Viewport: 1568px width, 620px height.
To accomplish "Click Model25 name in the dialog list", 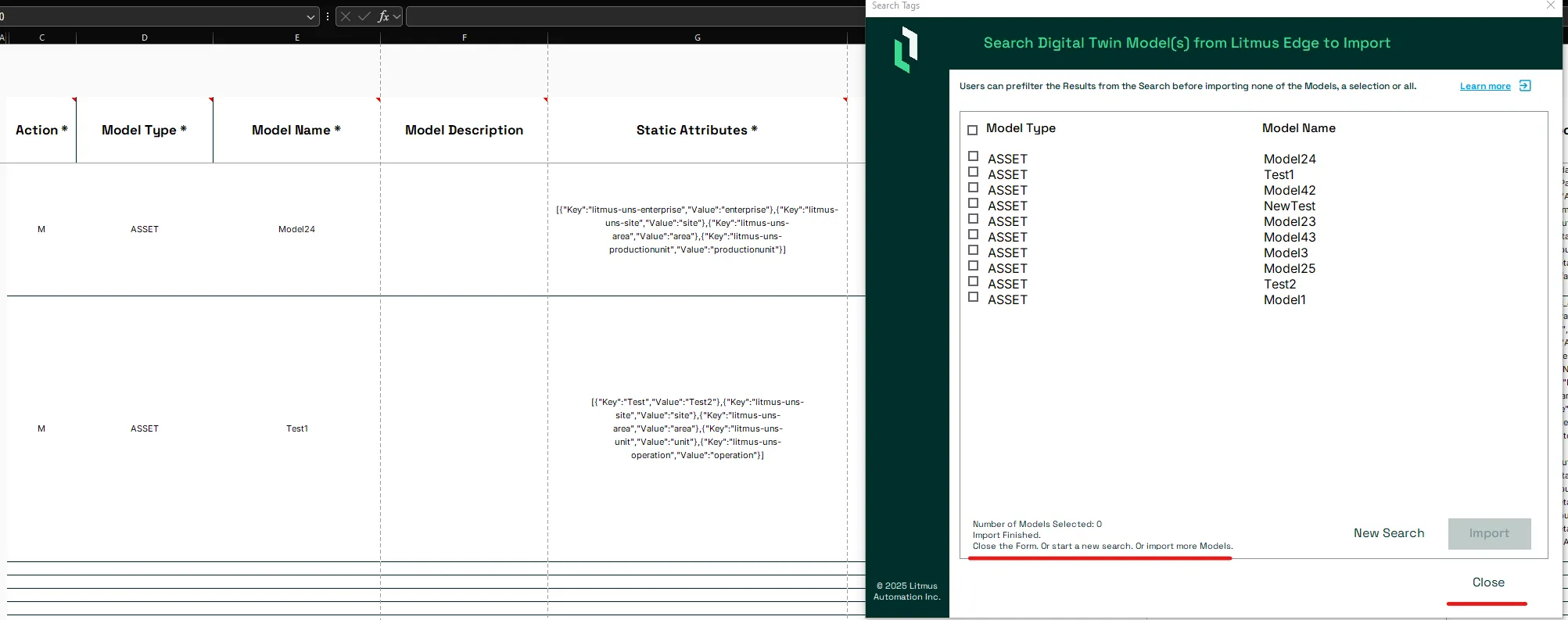I will pyautogui.click(x=1290, y=268).
